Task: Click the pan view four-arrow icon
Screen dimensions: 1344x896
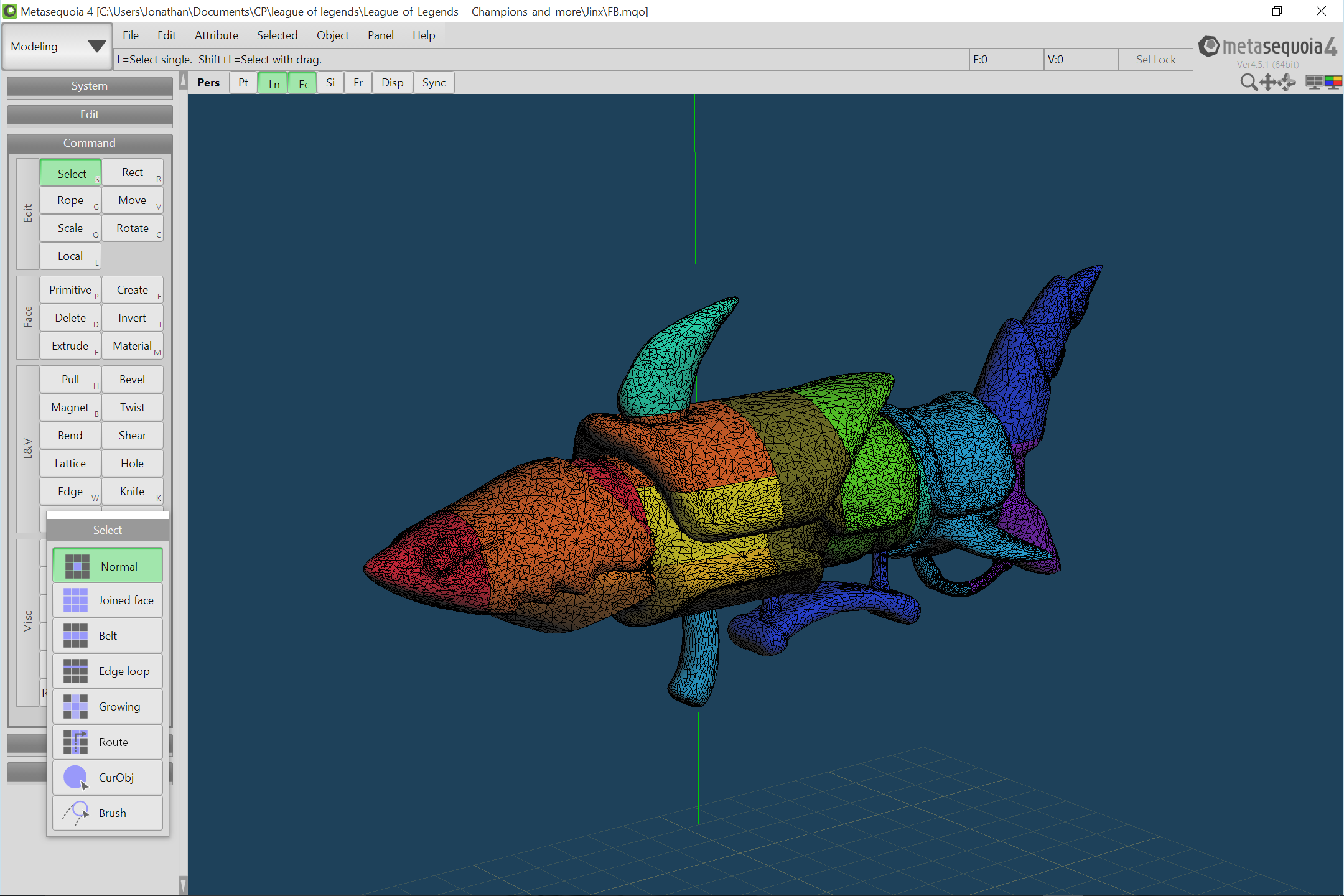Action: [x=1267, y=82]
